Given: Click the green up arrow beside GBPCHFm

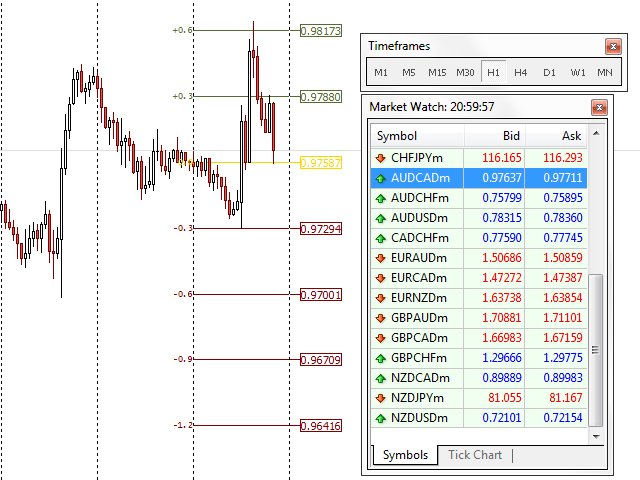Looking at the screenshot, I should click(x=381, y=358).
